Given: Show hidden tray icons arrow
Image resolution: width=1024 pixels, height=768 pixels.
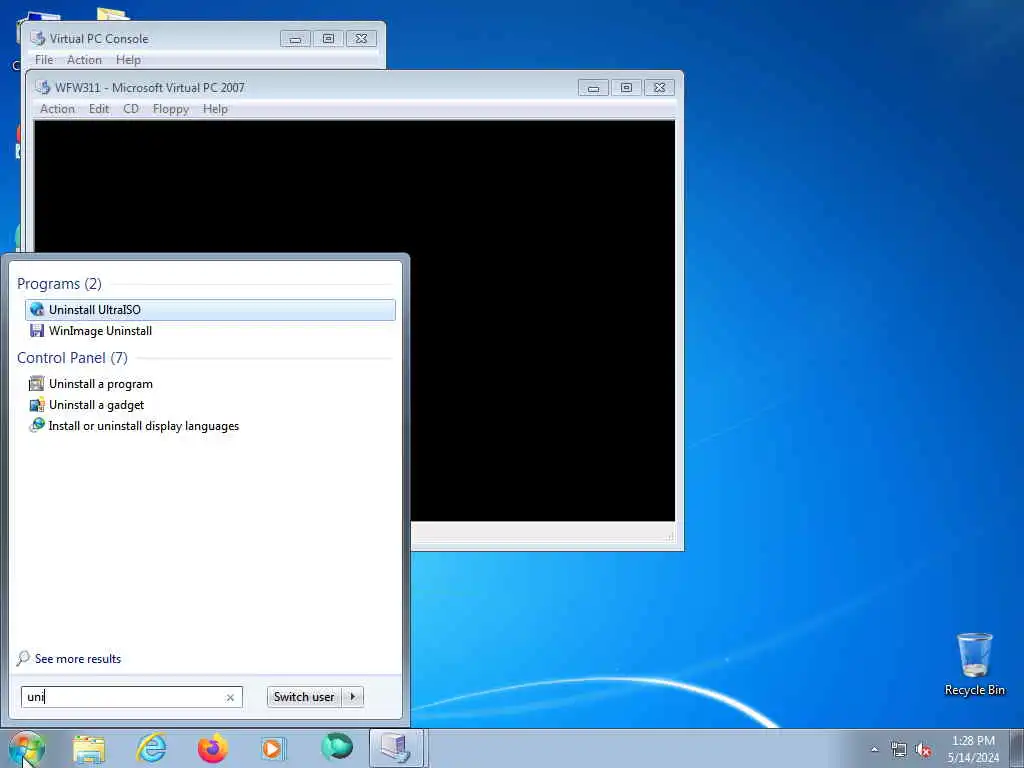Looking at the screenshot, I should coord(874,749).
